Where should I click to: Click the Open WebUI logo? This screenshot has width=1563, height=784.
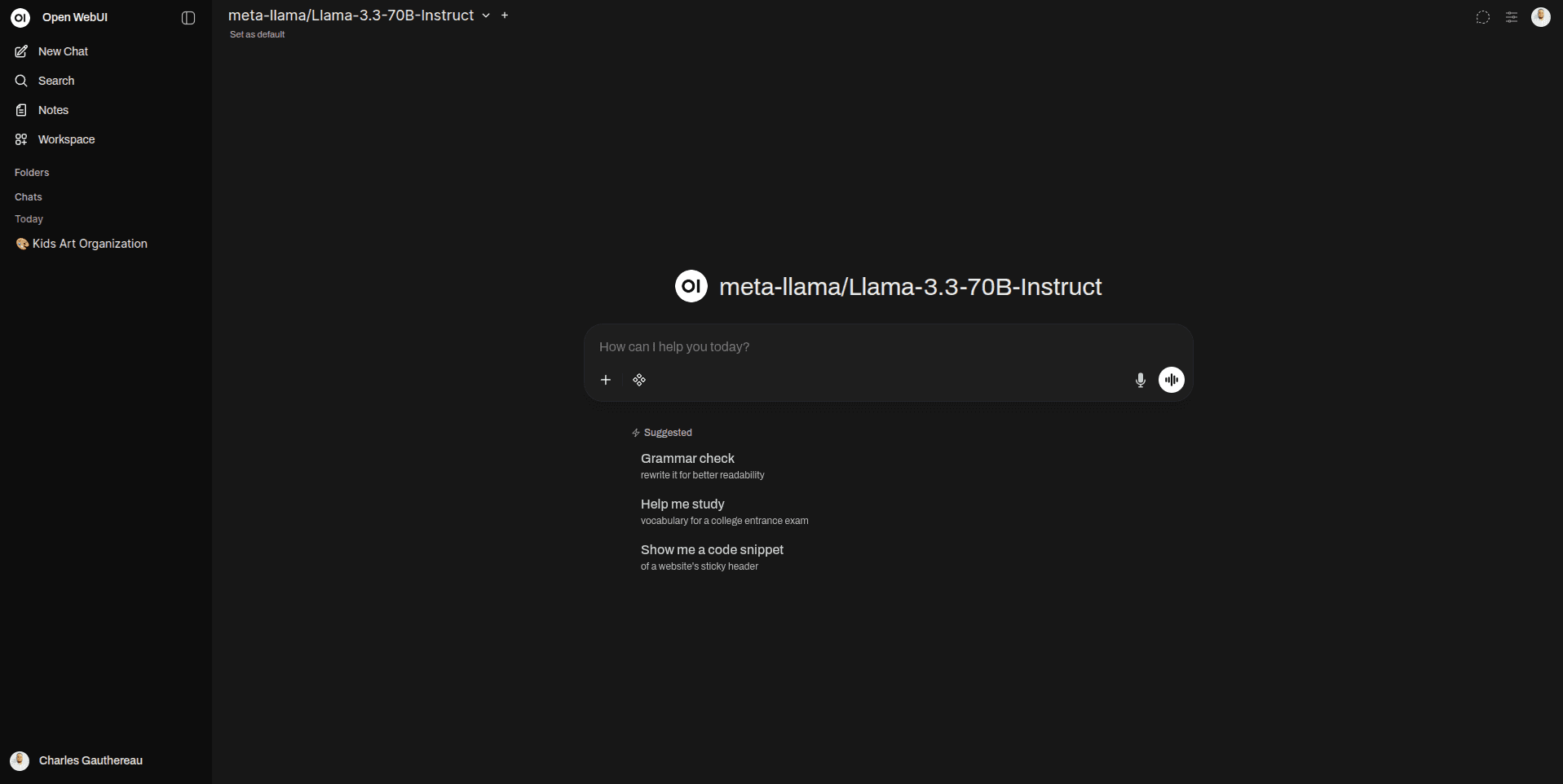click(20, 17)
